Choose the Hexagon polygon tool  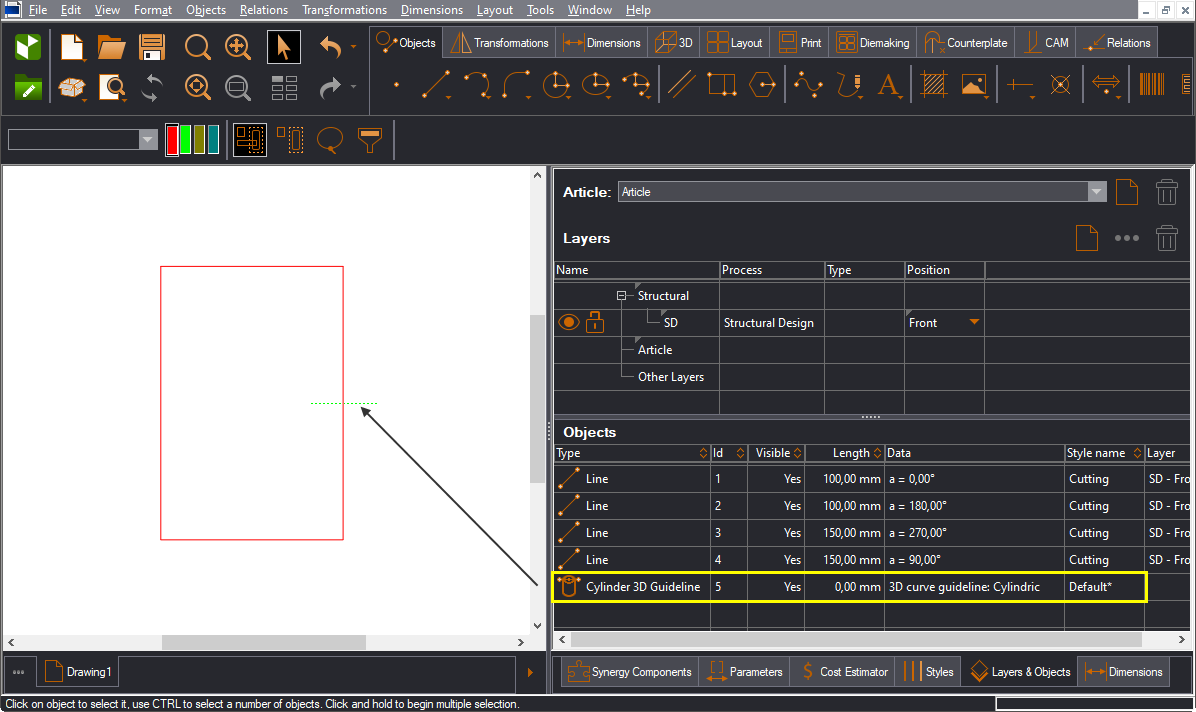763,85
